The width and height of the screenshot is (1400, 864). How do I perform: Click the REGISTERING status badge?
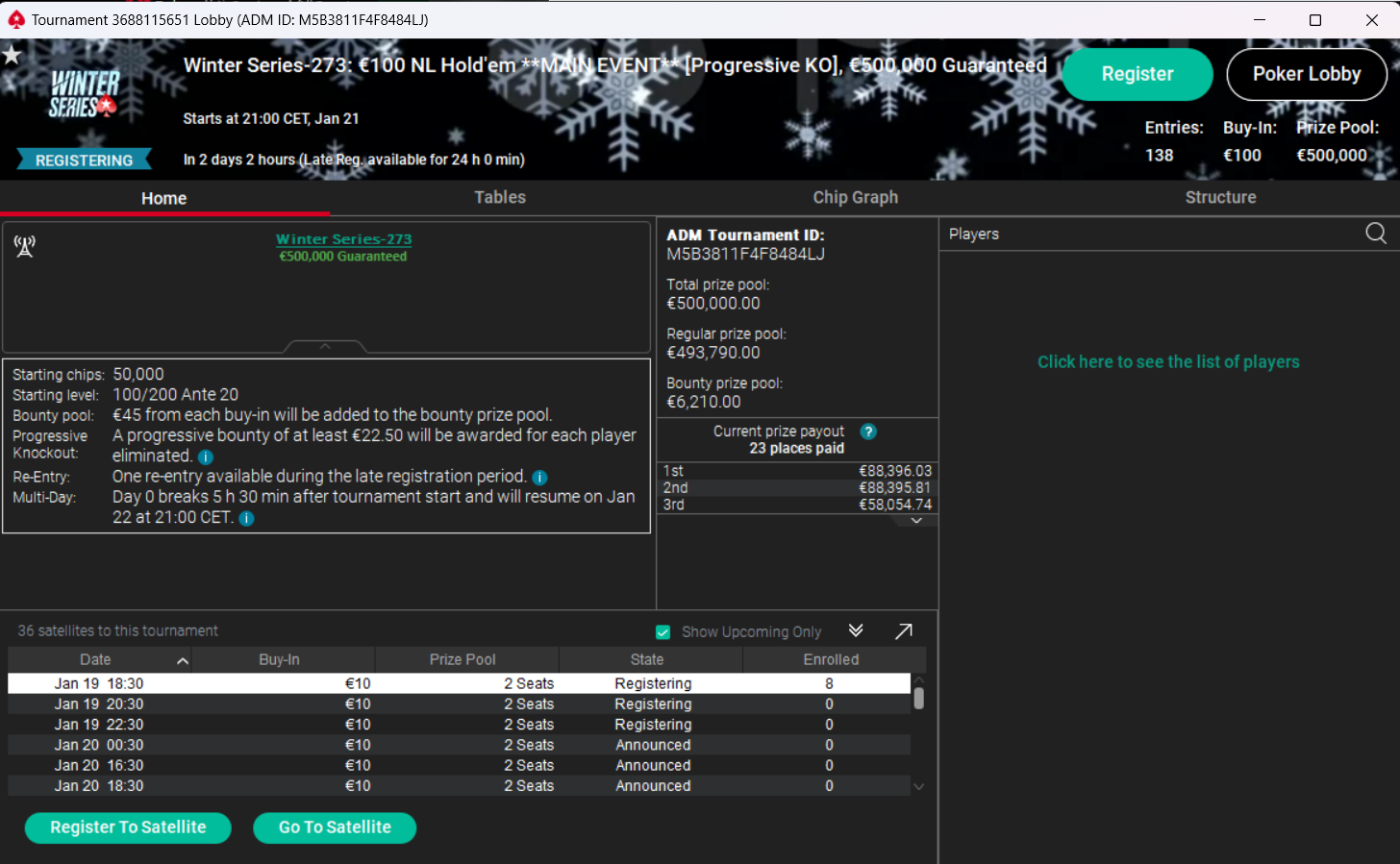[85, 160]
